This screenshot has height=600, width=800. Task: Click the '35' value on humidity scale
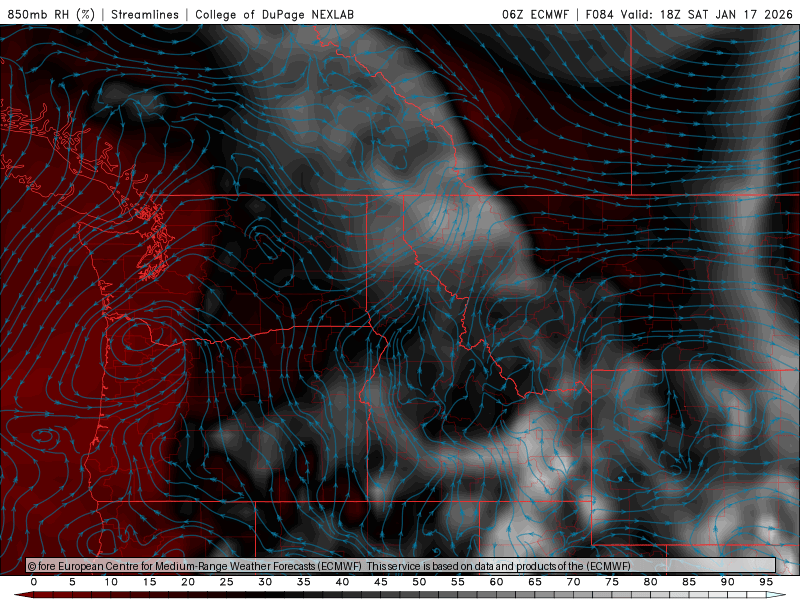304,582
